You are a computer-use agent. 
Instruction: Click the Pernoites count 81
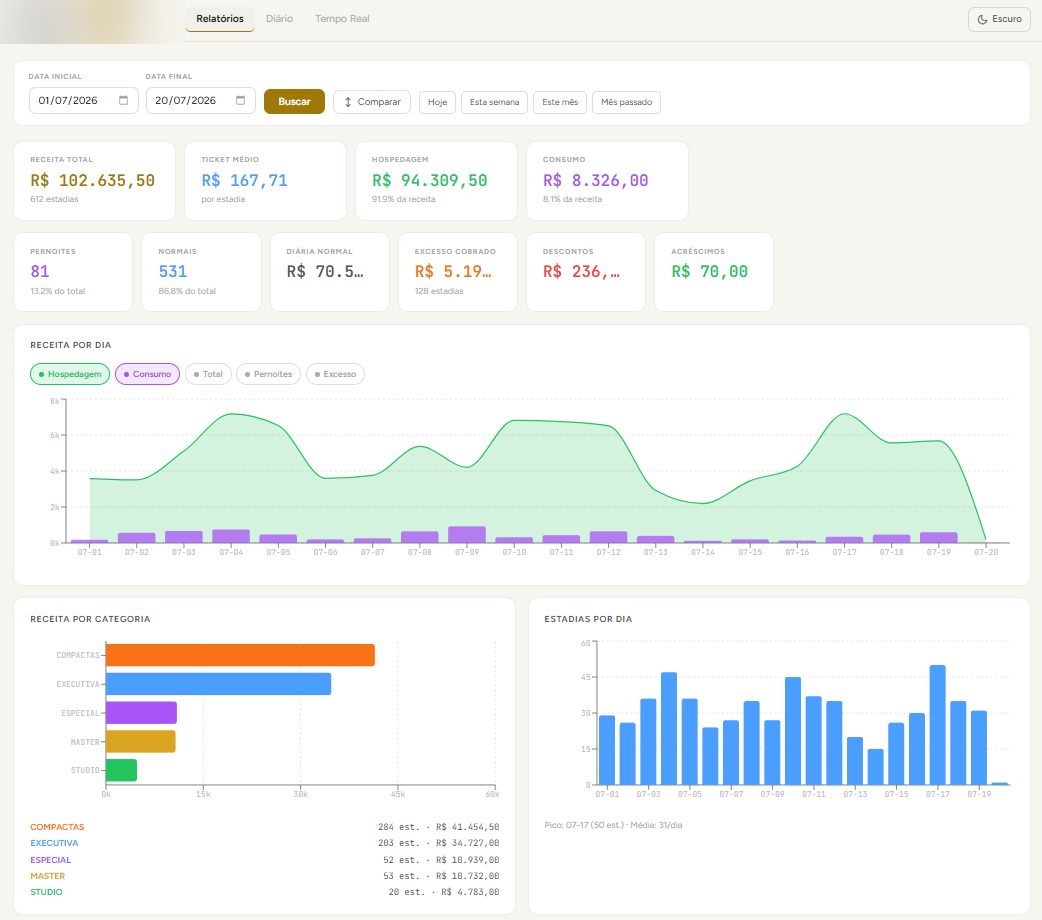tap(40, 271)
